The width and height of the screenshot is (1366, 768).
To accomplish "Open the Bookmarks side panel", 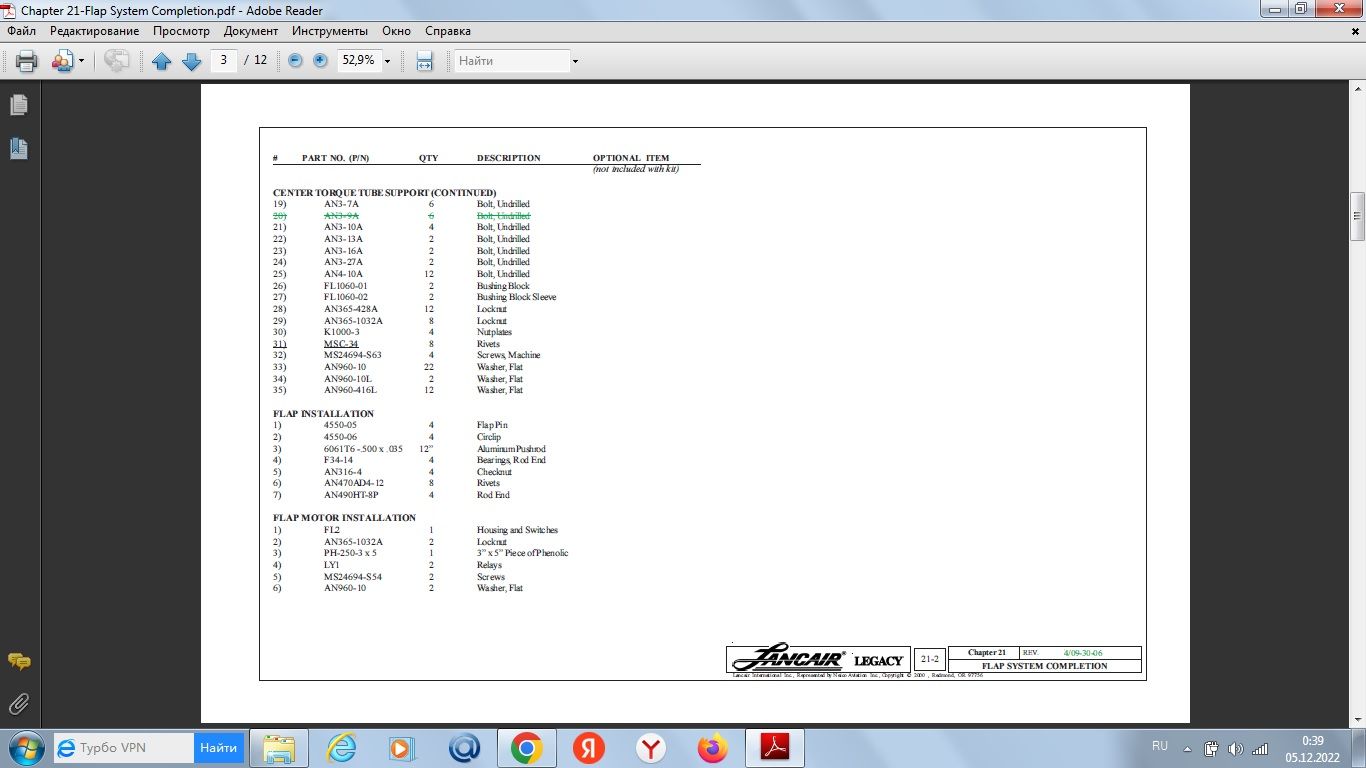I will 18,149.
